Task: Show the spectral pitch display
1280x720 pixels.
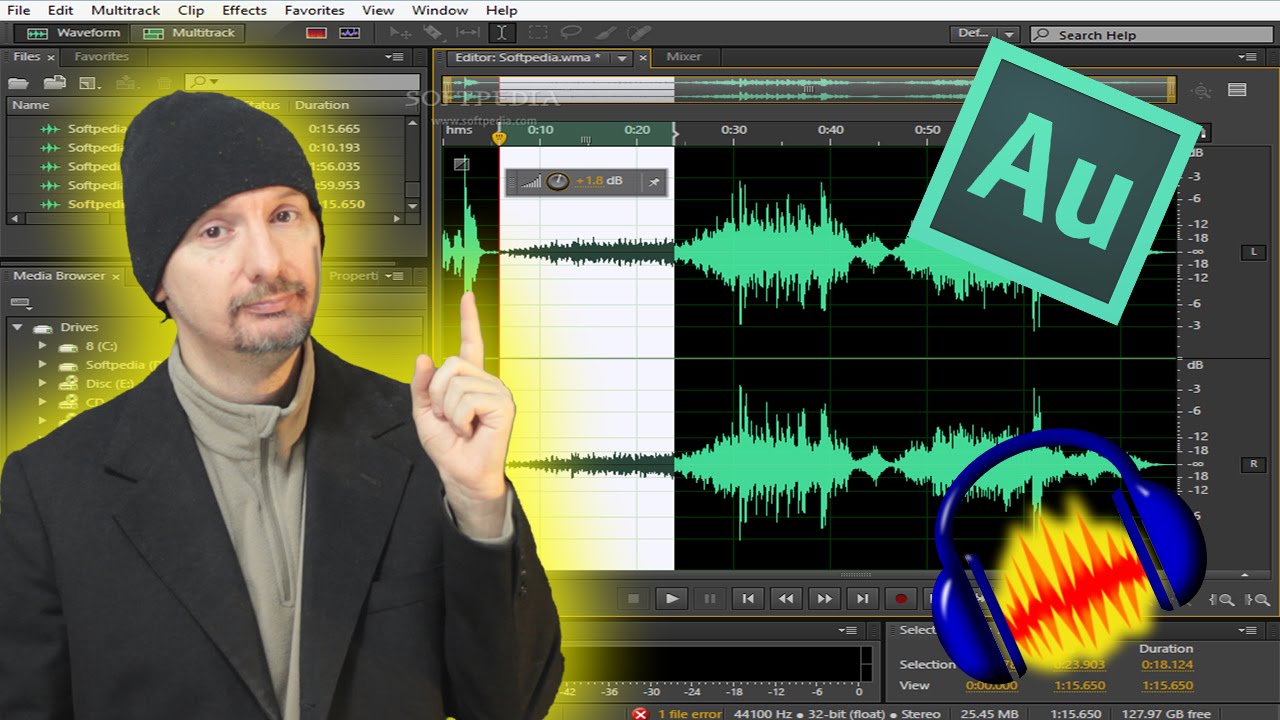Action: (349, 33)
